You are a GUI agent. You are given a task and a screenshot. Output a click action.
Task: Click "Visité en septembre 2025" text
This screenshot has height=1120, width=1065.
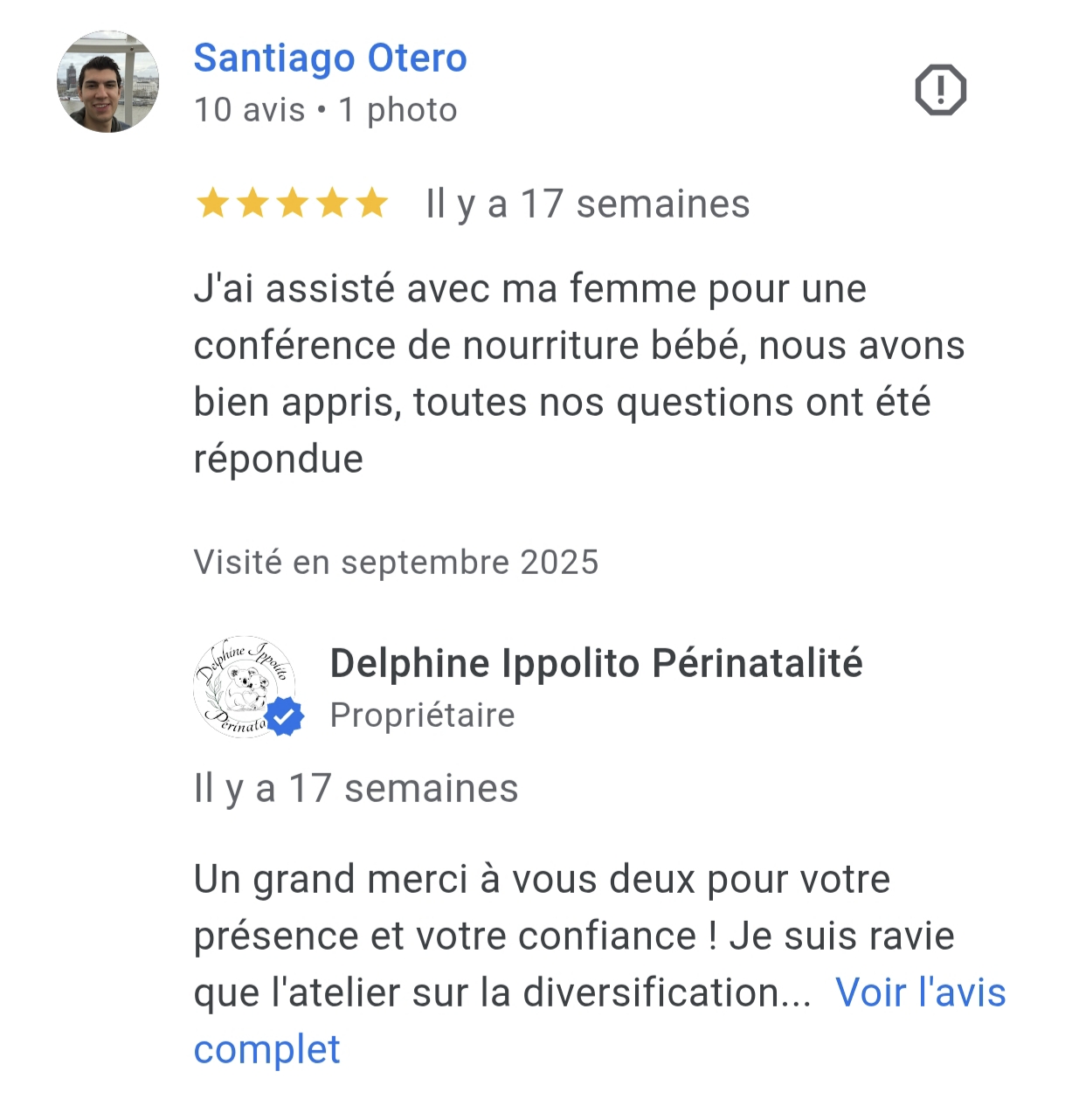[x=396, y=563]
